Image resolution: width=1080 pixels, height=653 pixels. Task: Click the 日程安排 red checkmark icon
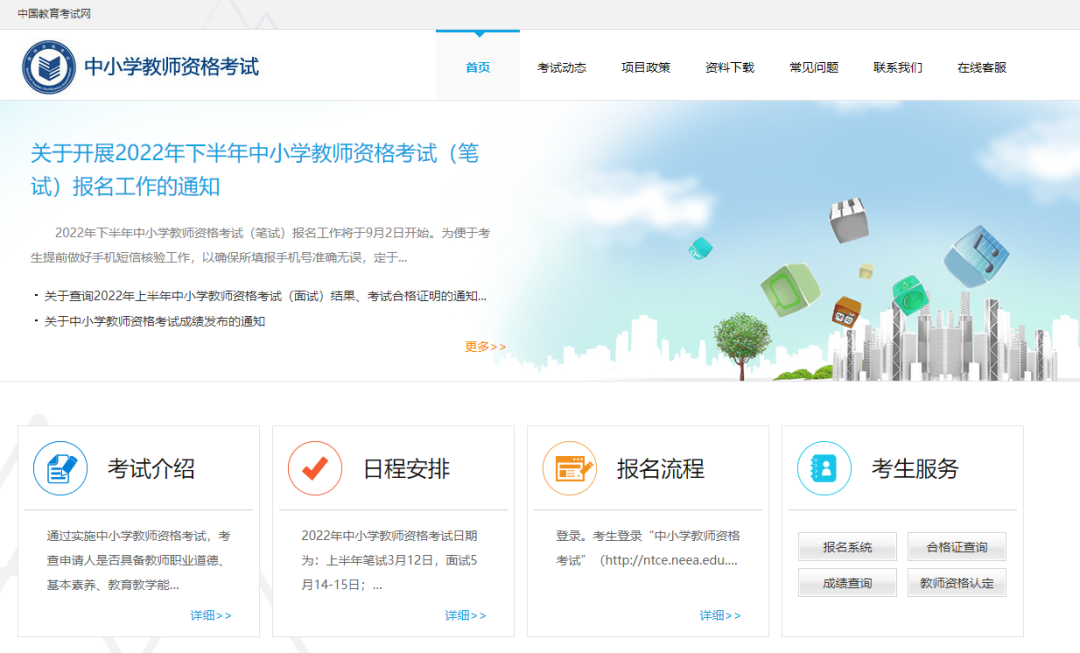(315, 468)
